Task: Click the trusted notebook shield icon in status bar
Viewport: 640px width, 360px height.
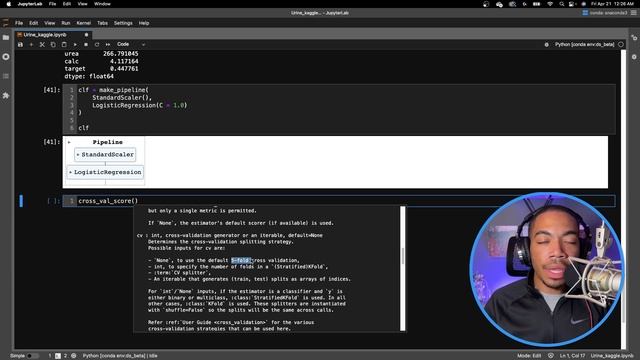Action: pyautogui.click(x=551, y=356)
